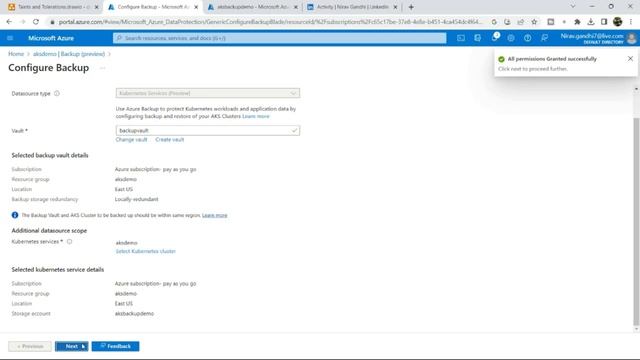This screenshot has height=360, width=640.
Task: Focus the Azure search resources box
Action: (280, 38)
